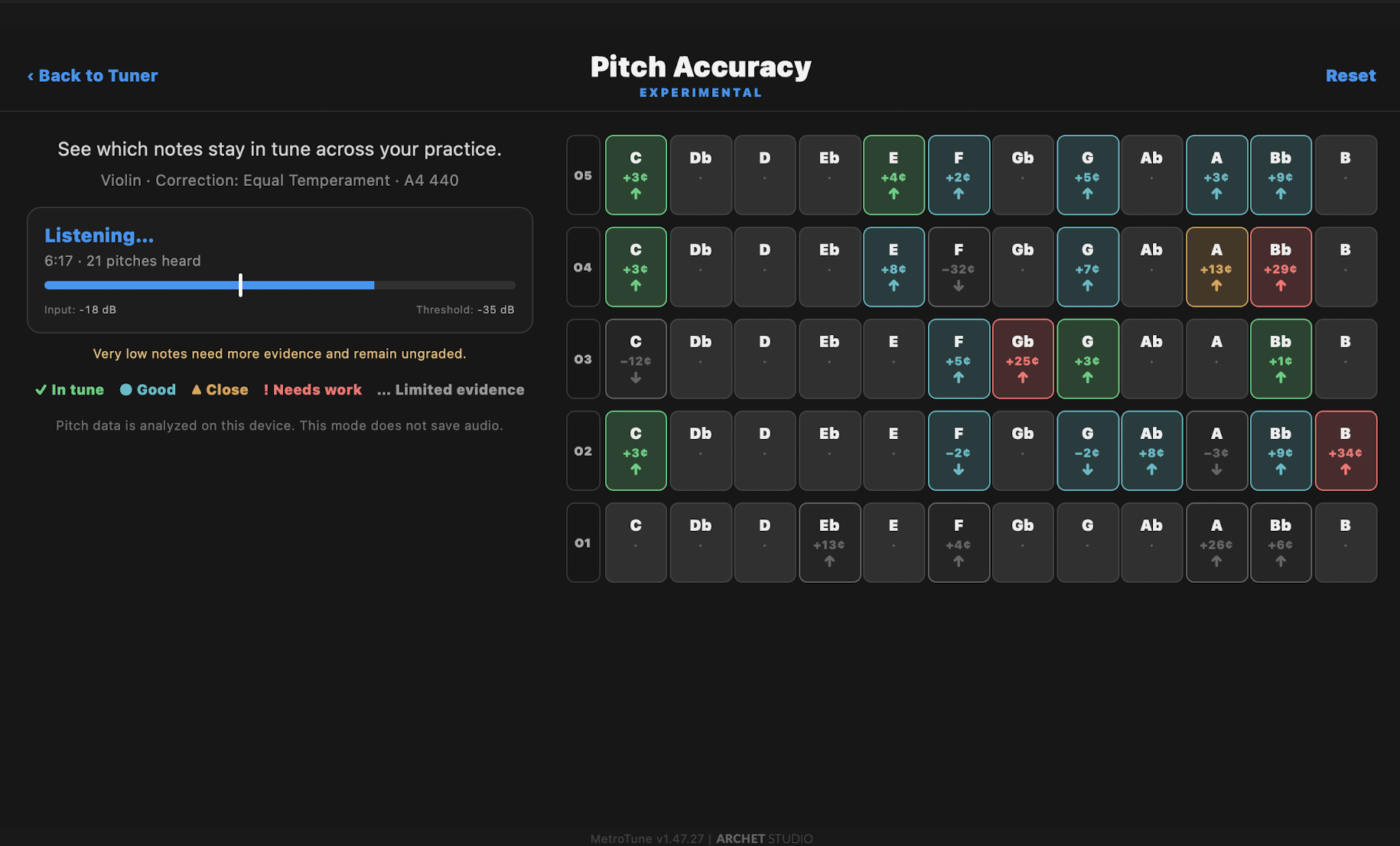Viewport: 1400px width, 846px height.
Task: Open the O1 A note tile +26¢
Action: click(1216, 542)
